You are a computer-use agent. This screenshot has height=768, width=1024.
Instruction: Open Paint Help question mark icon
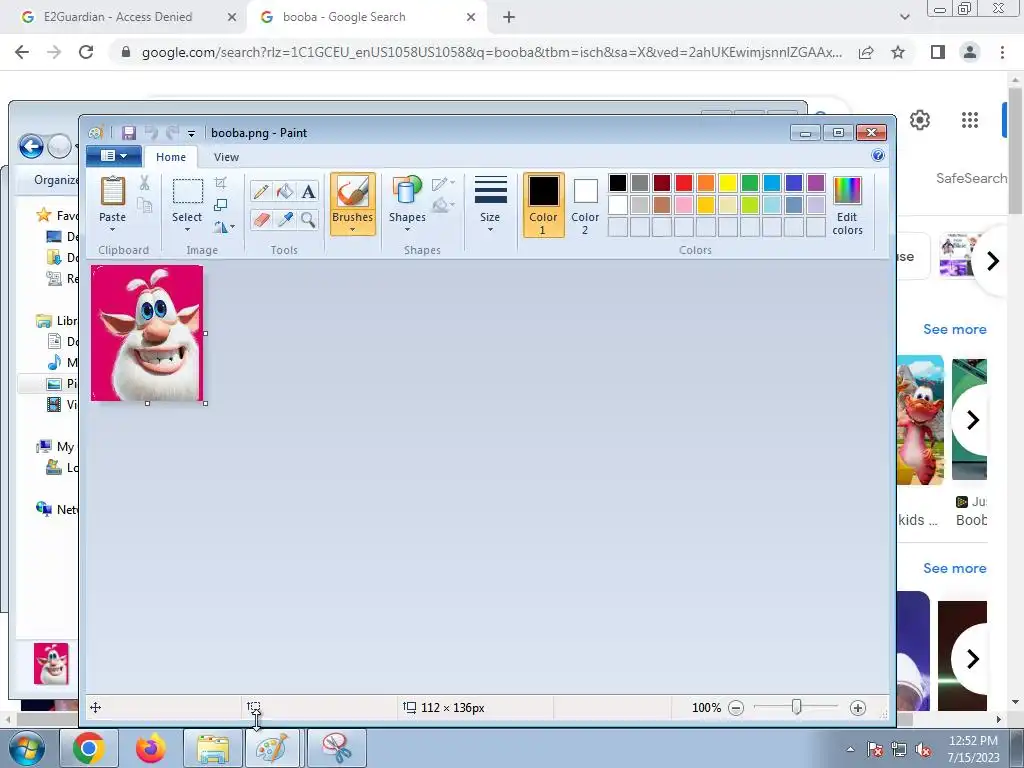point(878,155)
